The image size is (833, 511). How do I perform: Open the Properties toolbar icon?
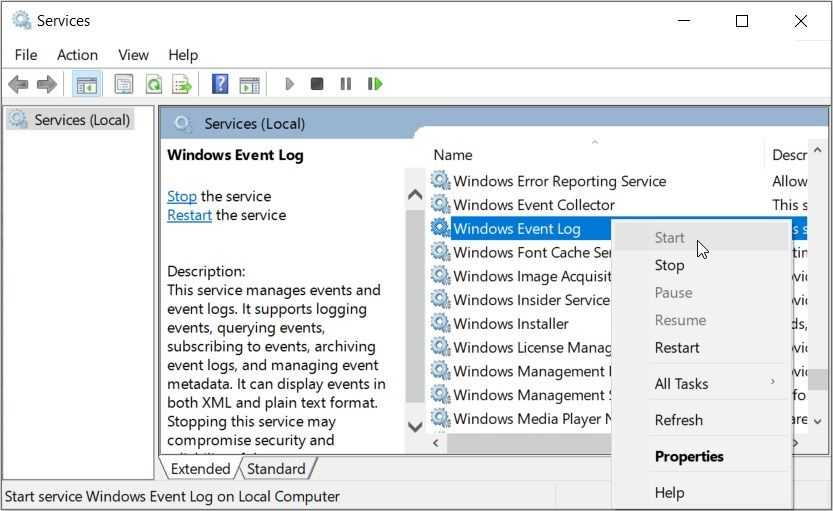click(124, 84)
